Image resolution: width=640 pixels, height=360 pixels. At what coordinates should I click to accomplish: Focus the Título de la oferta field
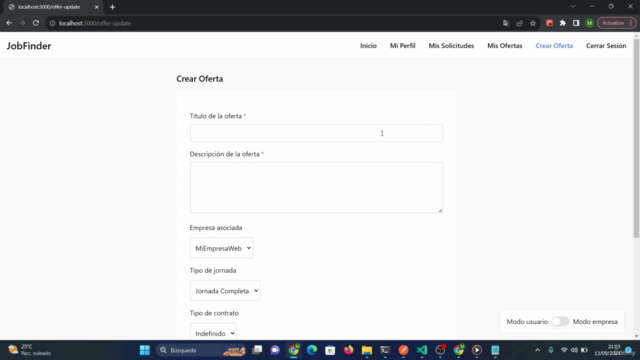[316, 133]
